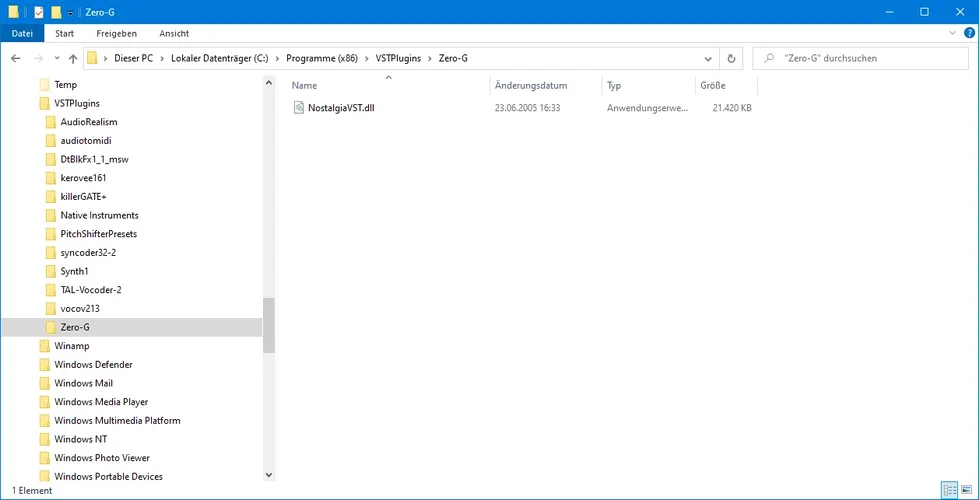Refresh the Zero-G folder view

tap(732, 58)
